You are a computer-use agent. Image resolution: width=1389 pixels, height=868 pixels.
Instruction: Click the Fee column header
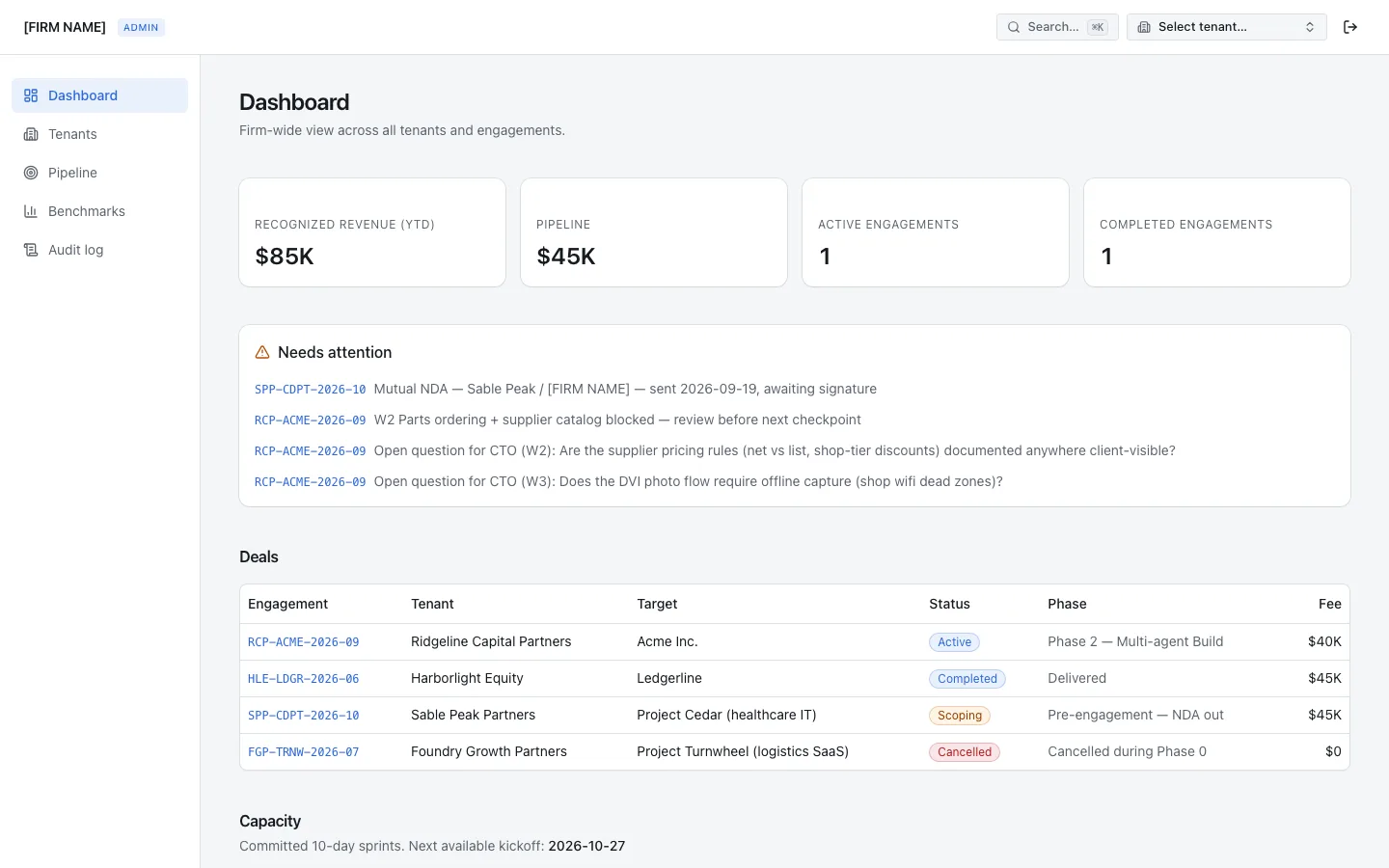[1330, 604]
